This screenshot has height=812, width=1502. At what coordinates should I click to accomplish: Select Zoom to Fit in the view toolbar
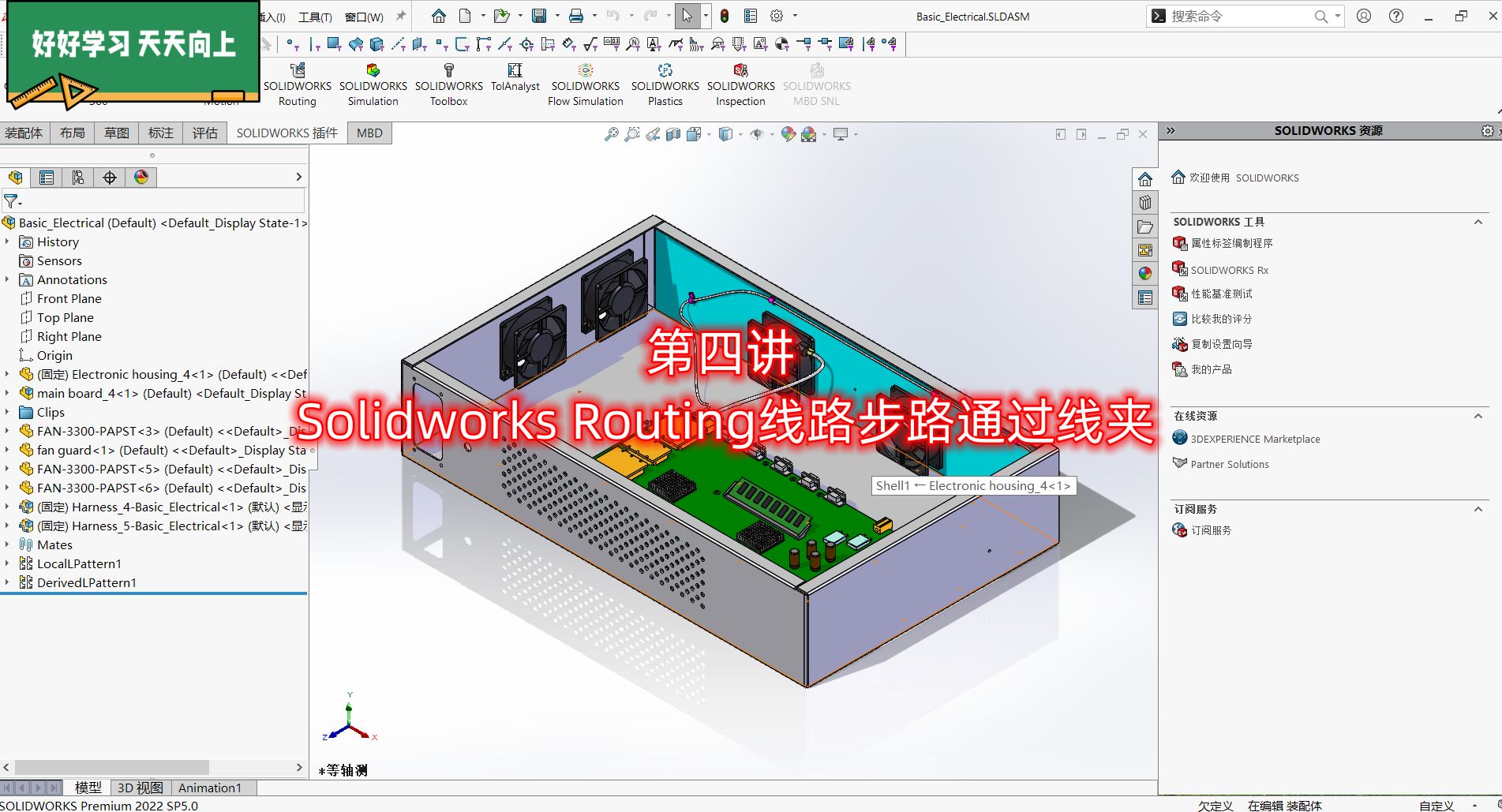611,134
